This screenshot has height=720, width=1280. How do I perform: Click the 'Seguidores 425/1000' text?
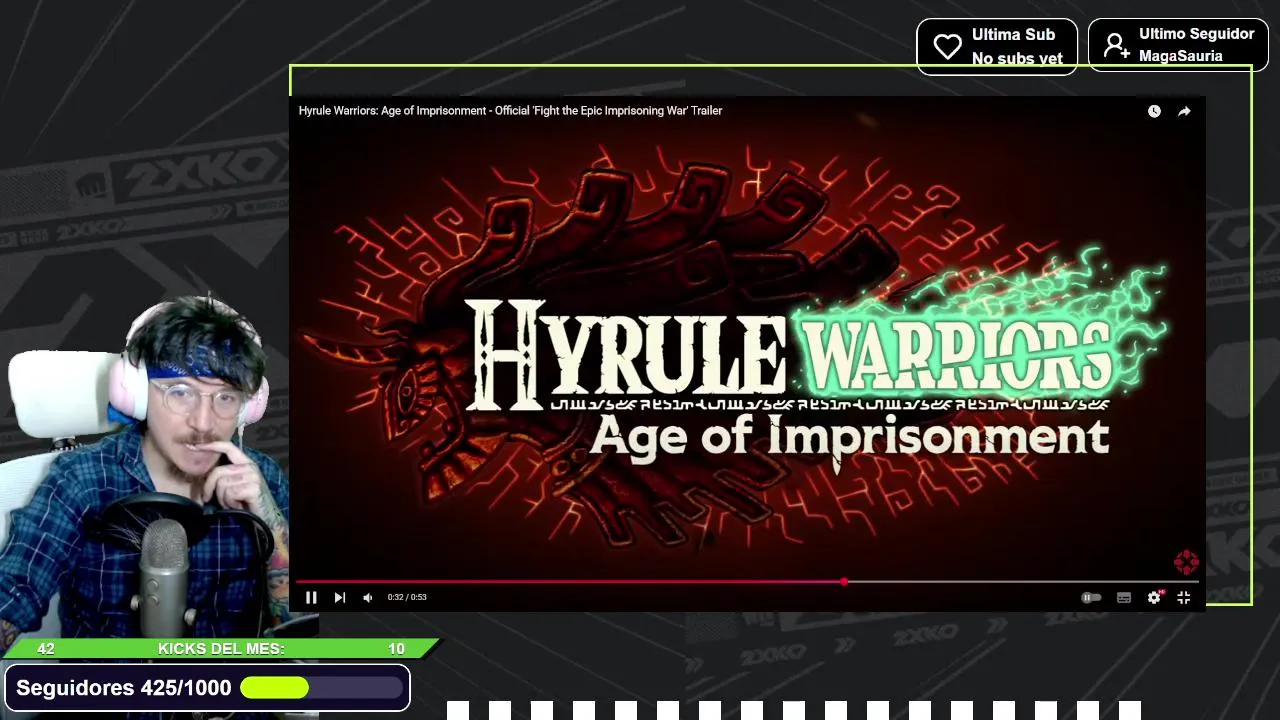click(x=124, y=688)
